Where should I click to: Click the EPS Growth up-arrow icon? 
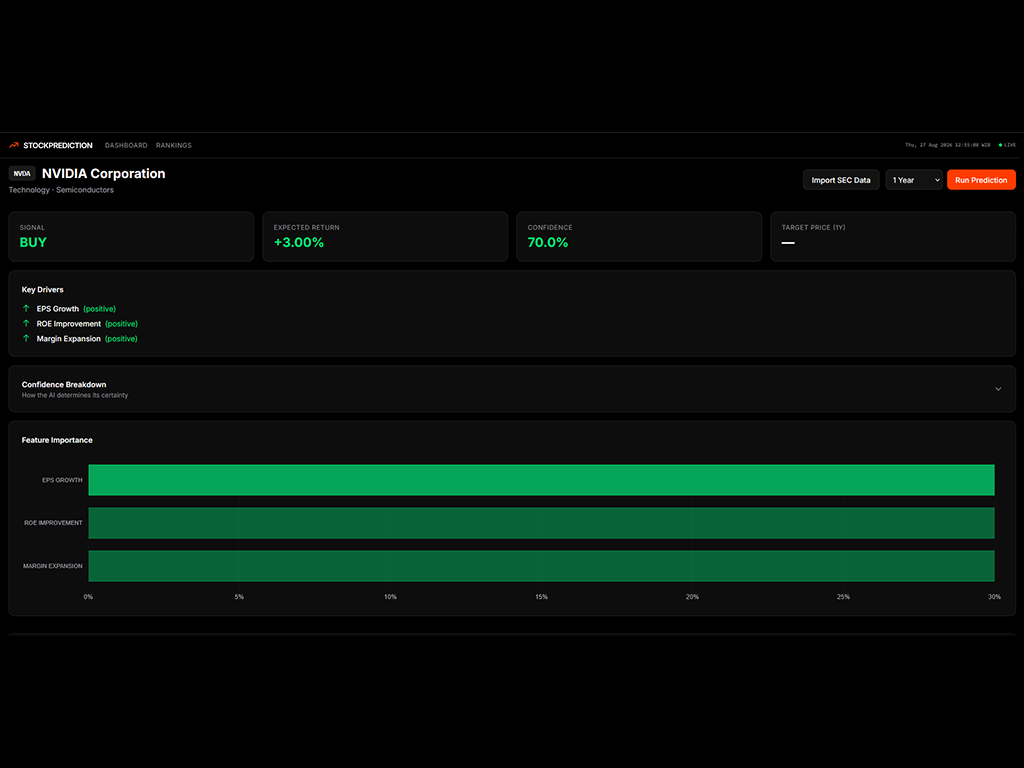26,308
